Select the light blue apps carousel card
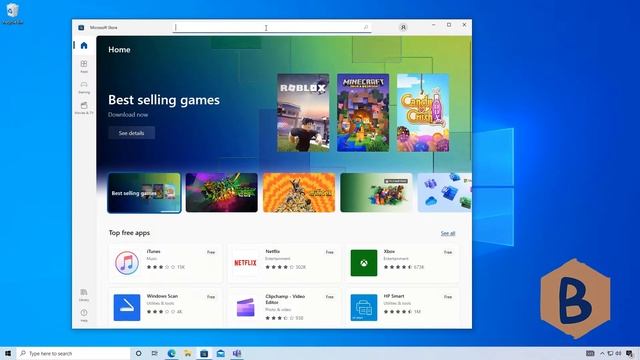 (444, 193)
